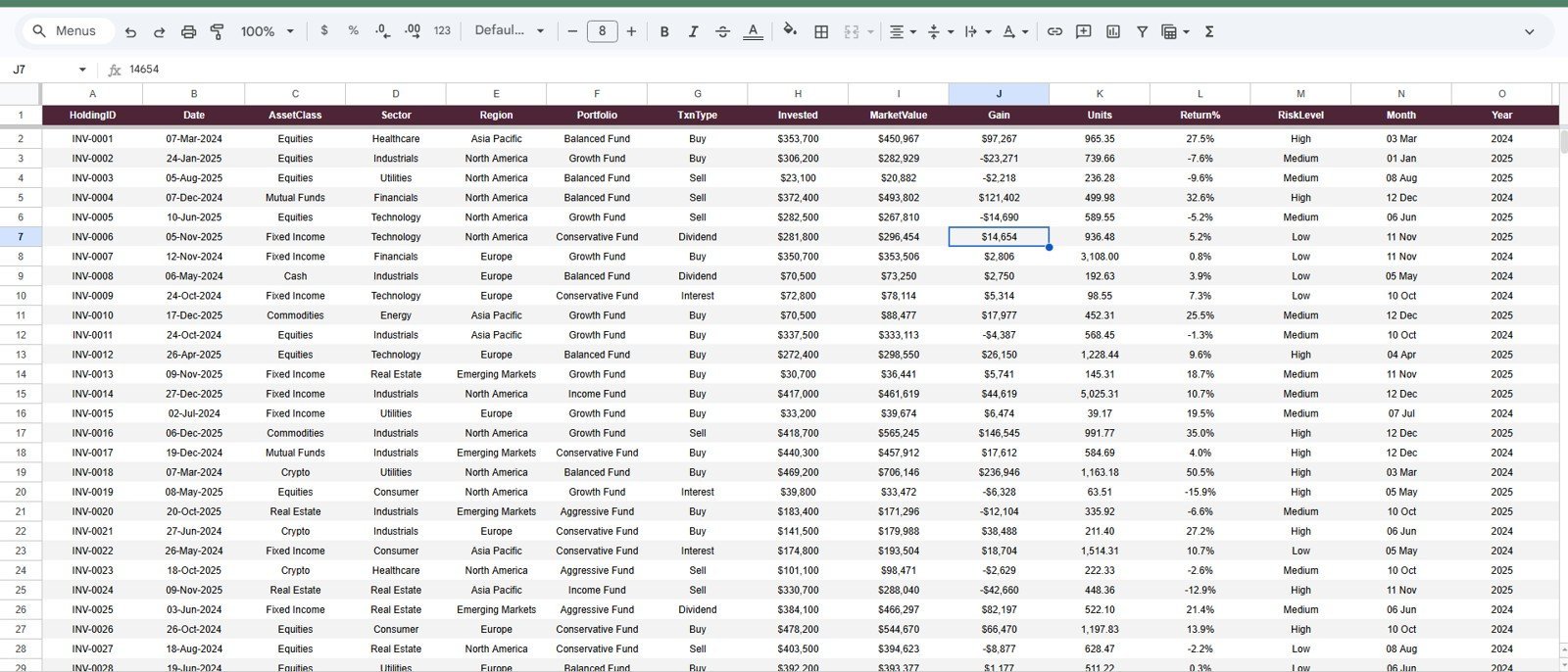Image resolution: width=1568 pixels, height=672 pixels.
Task: Select the Units cell 5,025.31
Action: (x=1100, y=394)
